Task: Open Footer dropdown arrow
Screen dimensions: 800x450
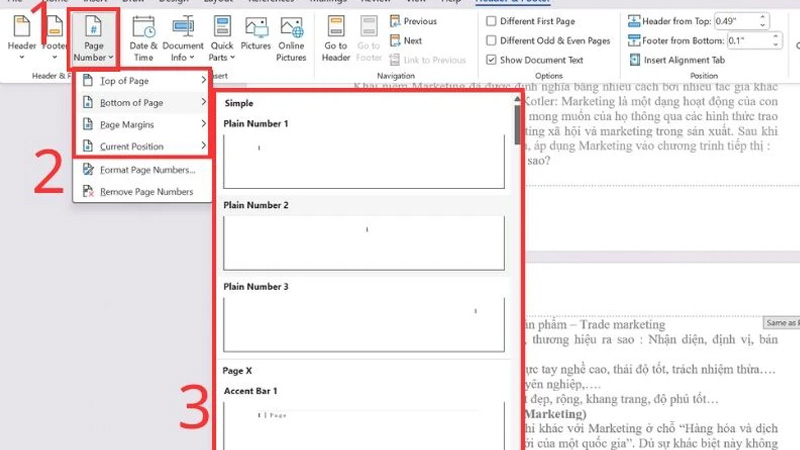Action: [54, 57]
